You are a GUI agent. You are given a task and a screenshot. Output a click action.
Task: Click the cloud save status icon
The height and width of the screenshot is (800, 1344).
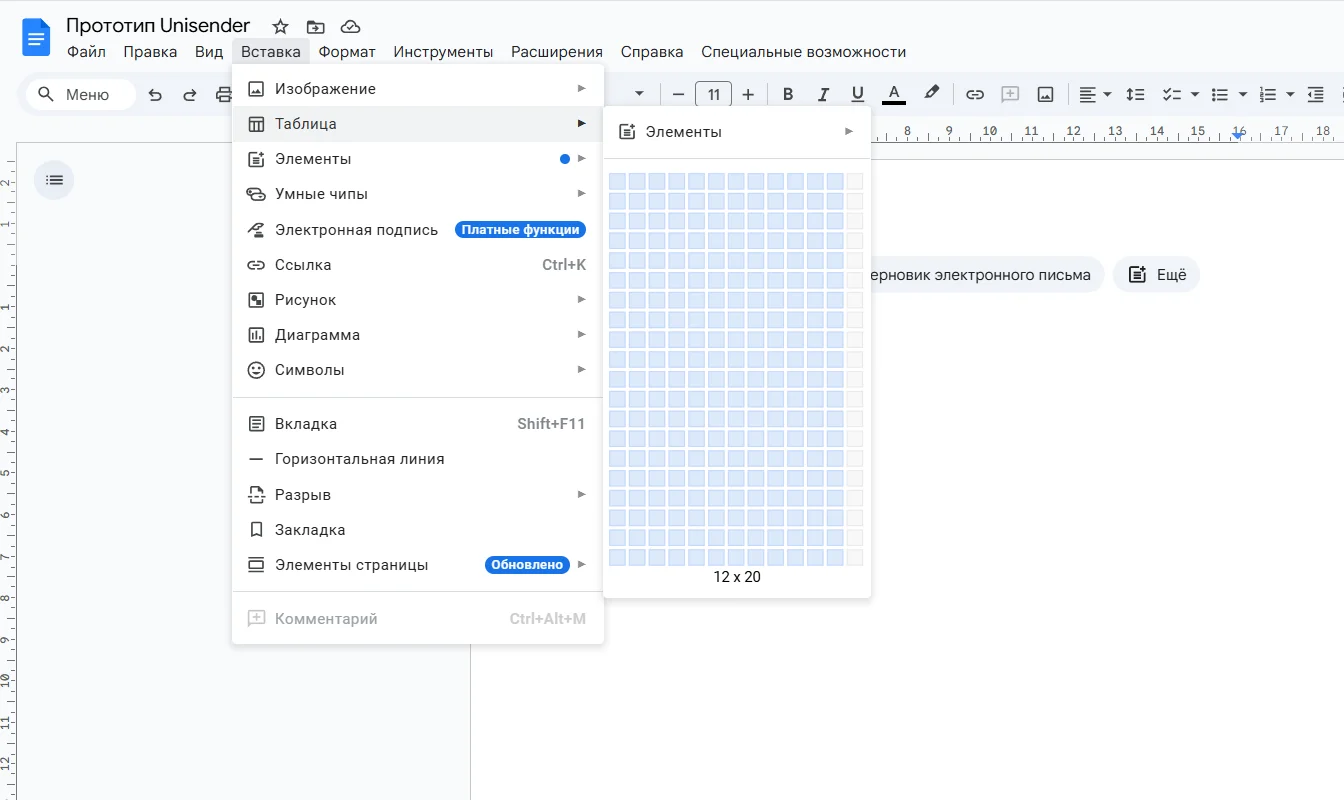click(350, 27)
